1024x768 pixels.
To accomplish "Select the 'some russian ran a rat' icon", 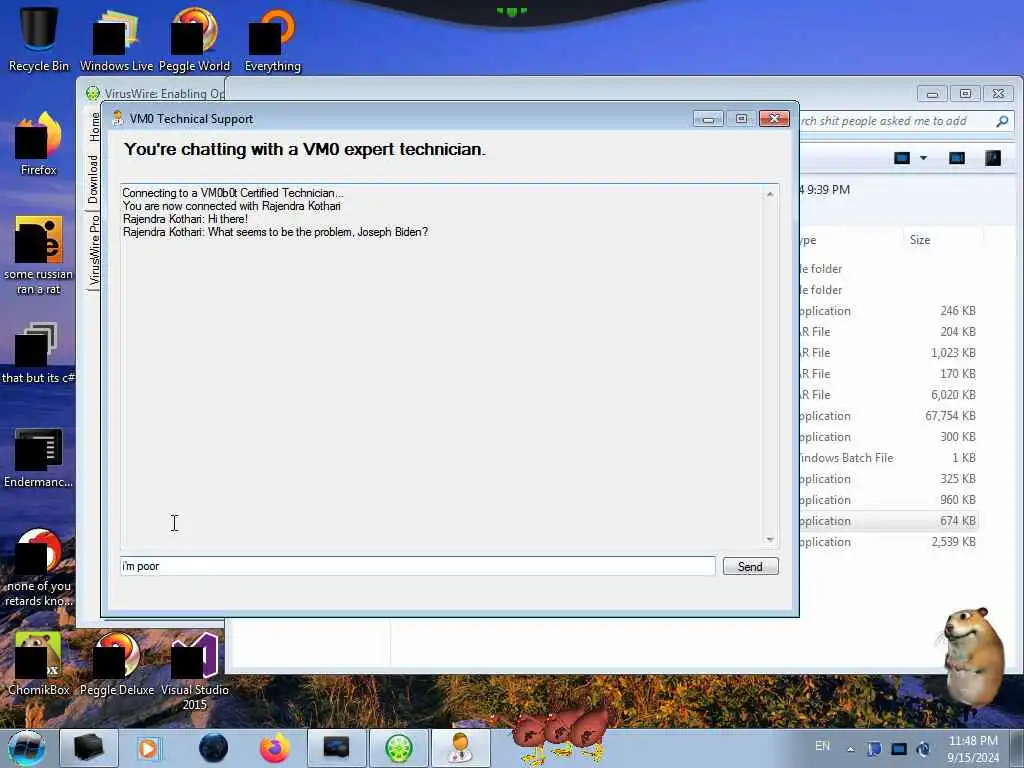I will click(x=39, y=256).
